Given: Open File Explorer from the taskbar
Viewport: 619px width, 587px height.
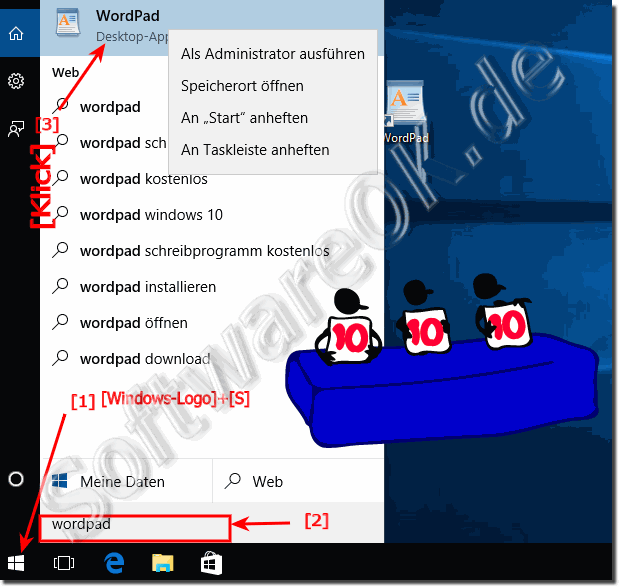Looking at the screenshot, I should coord(163,563).
